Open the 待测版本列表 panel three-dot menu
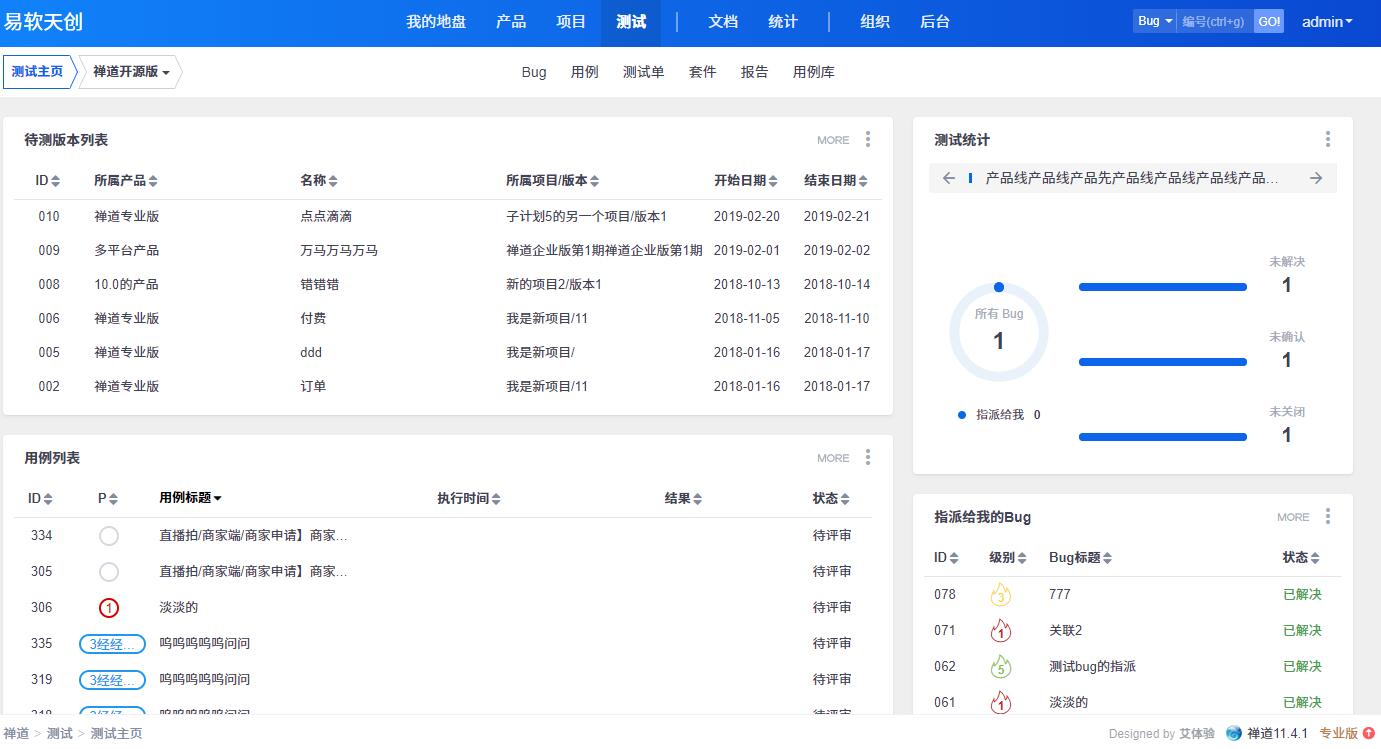This screenshot has width=1381, height=749. [x=867, y=139]
